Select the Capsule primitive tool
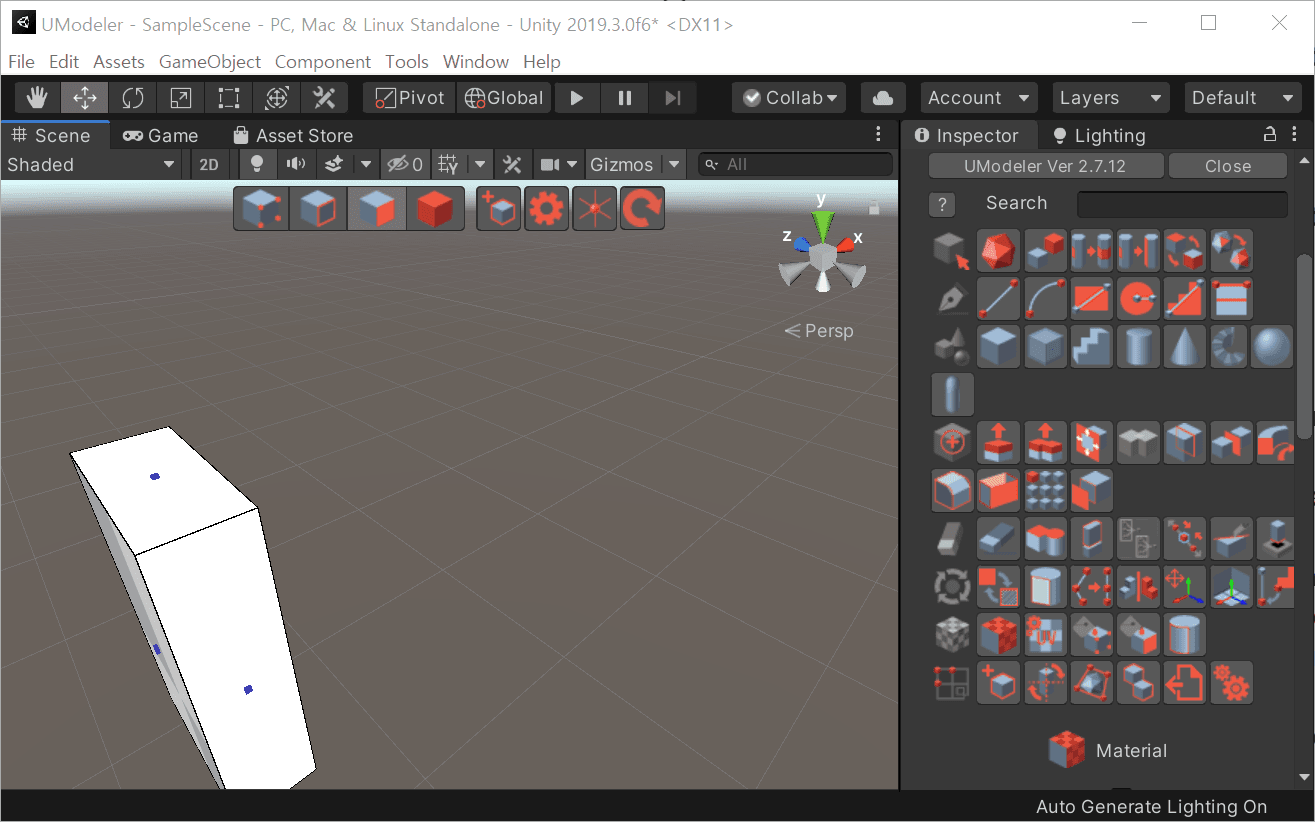The height and width of the screenshot is (822, 1315). [x=952, y=393]
